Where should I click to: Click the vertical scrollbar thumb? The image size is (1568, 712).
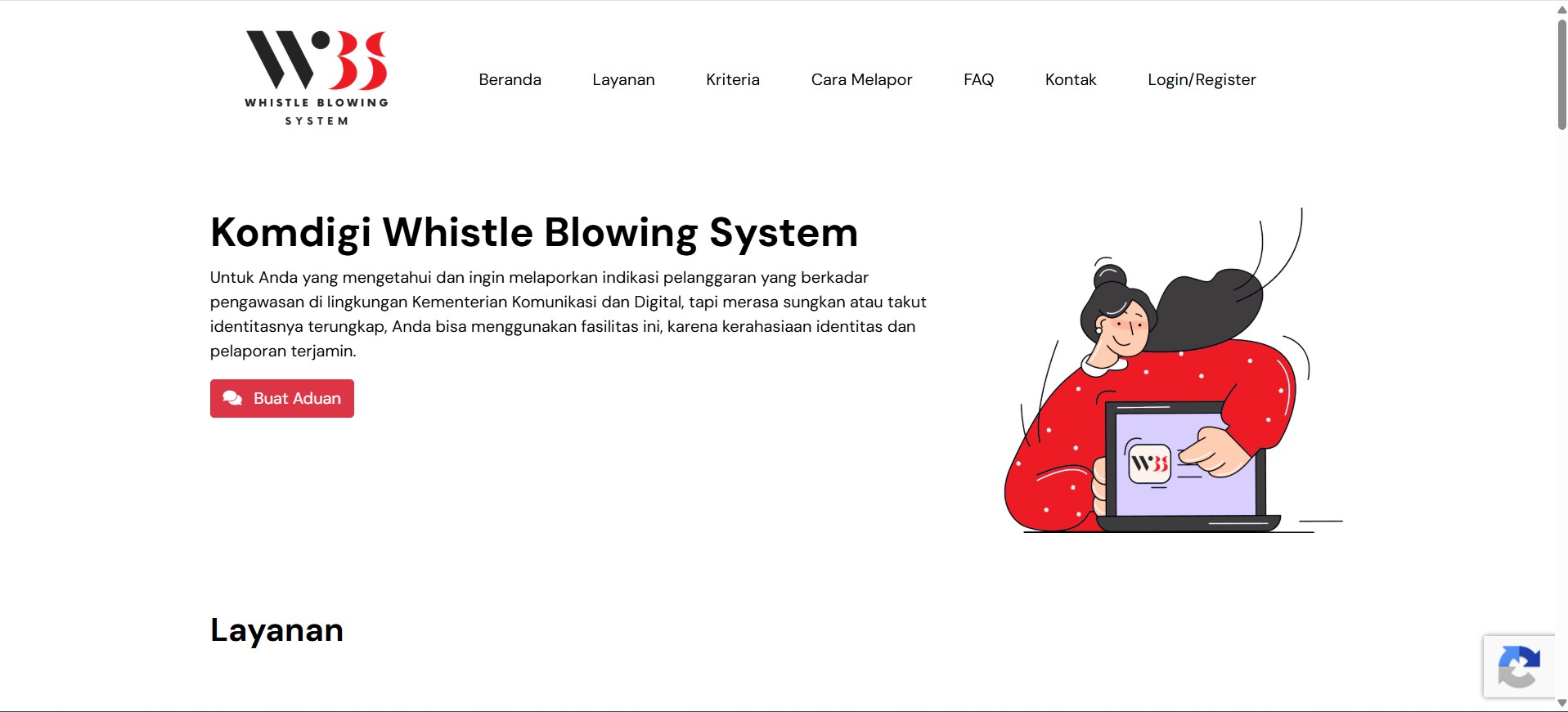pos(1561,74)
